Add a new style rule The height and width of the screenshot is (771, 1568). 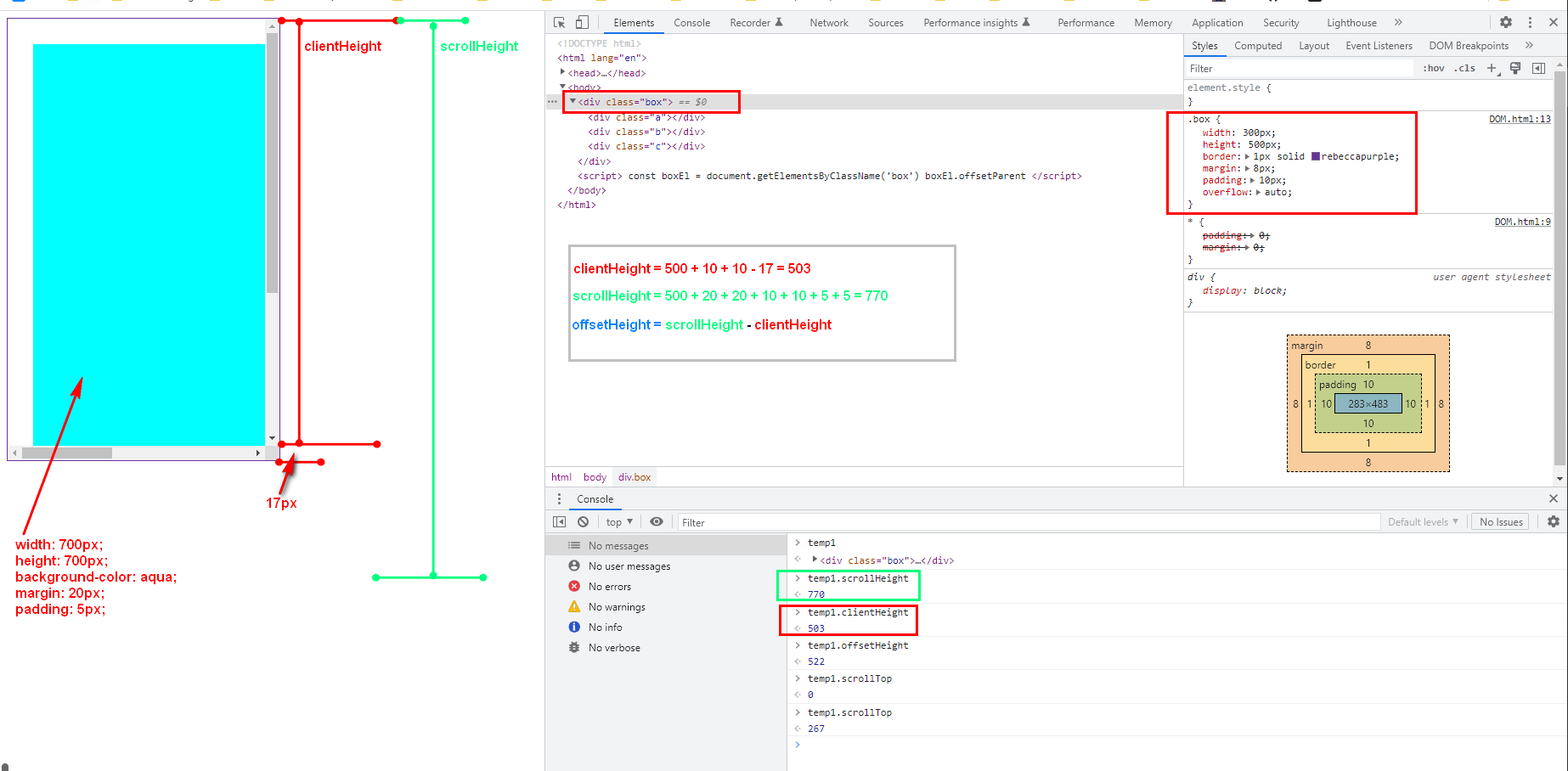tap(1492, 68)
